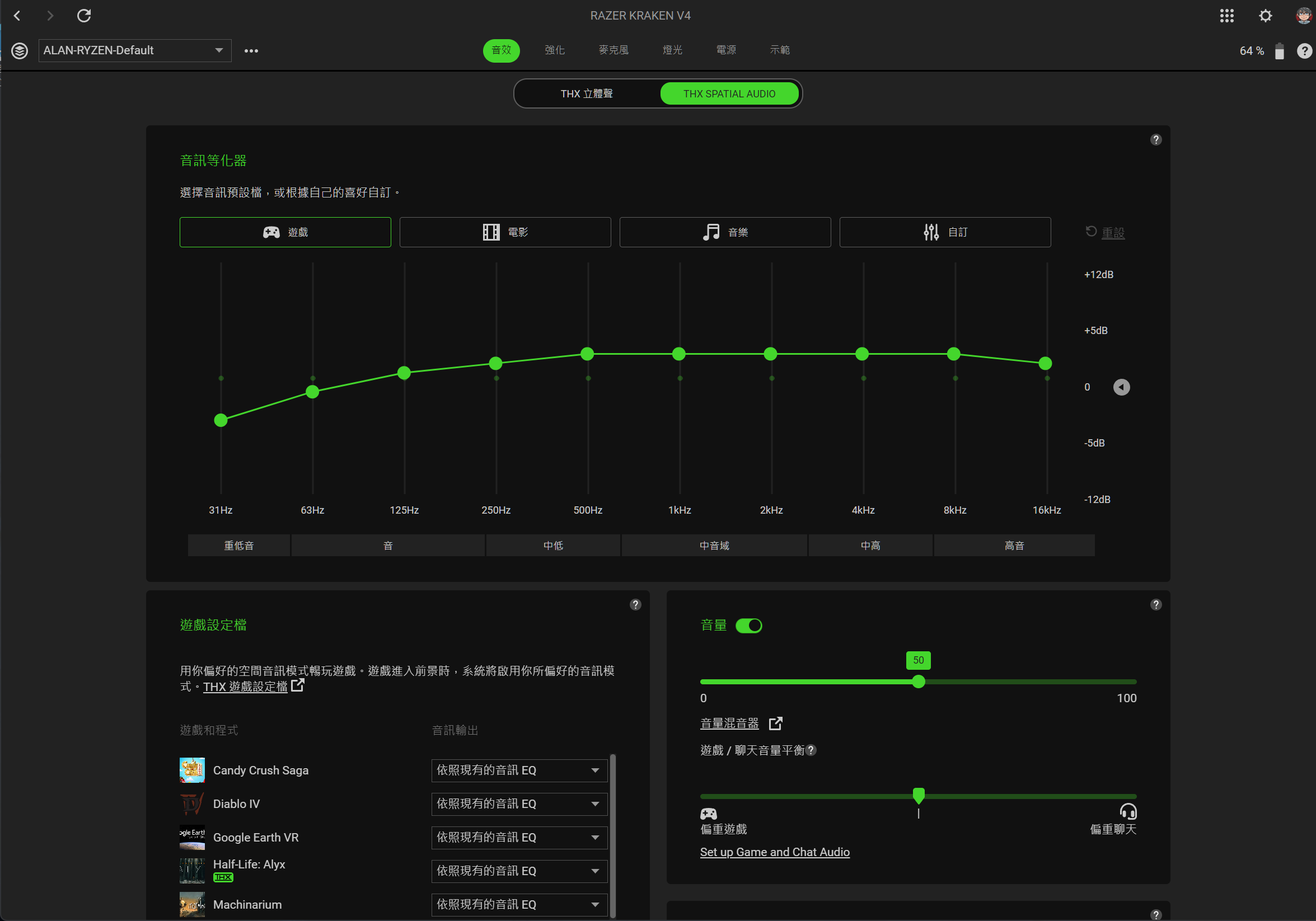Open the settings gear icon
The height and width of the screenshot is (921, 1316).
[1265, 16]
